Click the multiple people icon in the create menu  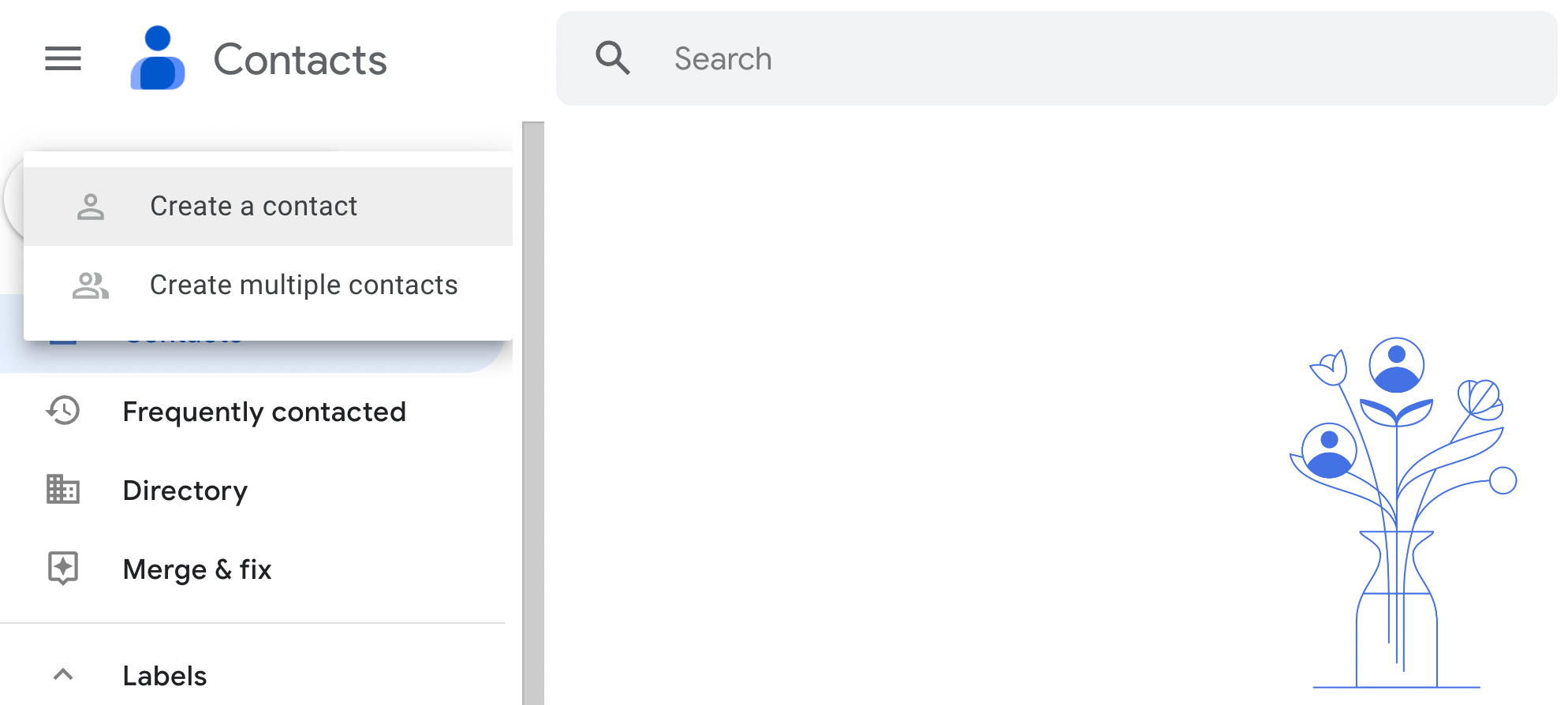point(91,285)
